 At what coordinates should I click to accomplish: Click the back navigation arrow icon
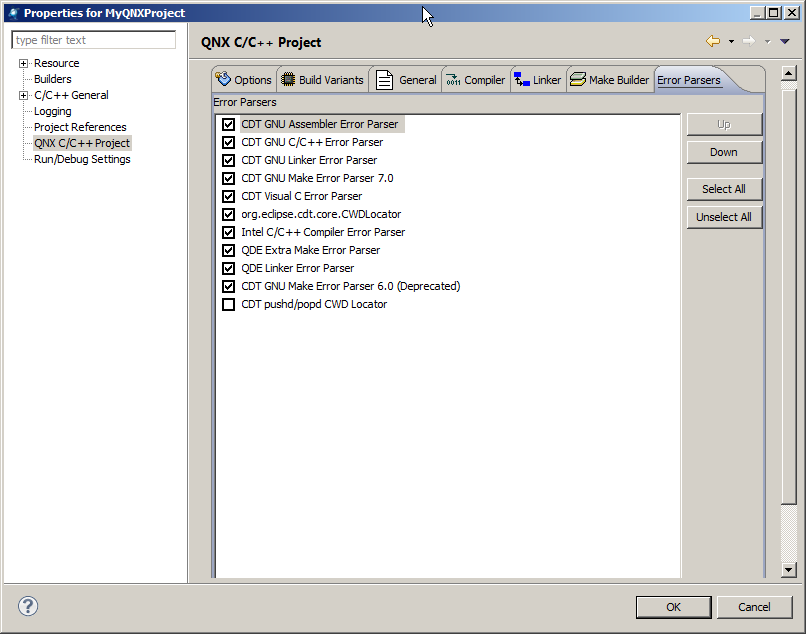713,41
